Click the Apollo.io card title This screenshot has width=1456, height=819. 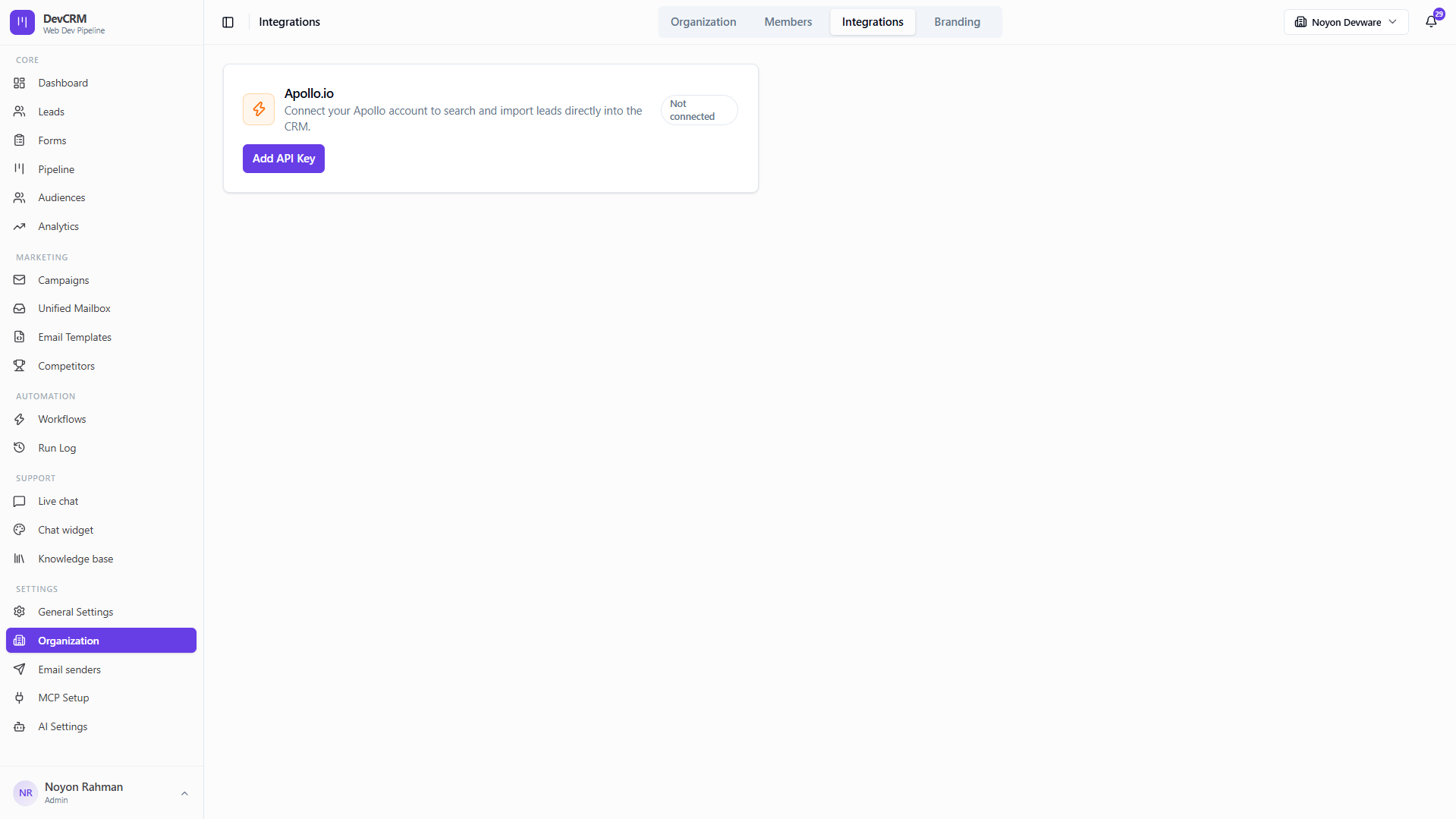(309, 93)
